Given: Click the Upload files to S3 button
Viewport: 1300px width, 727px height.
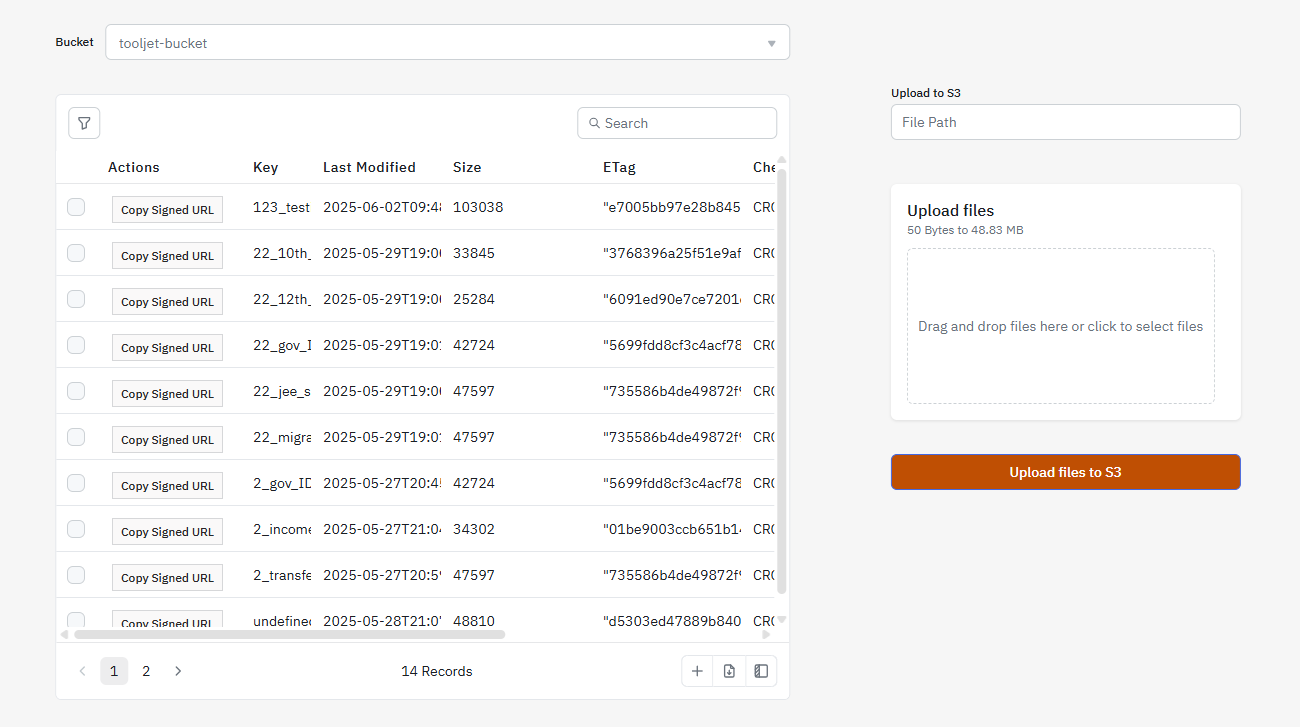Looking at the screenshot, I should 1065,472.
